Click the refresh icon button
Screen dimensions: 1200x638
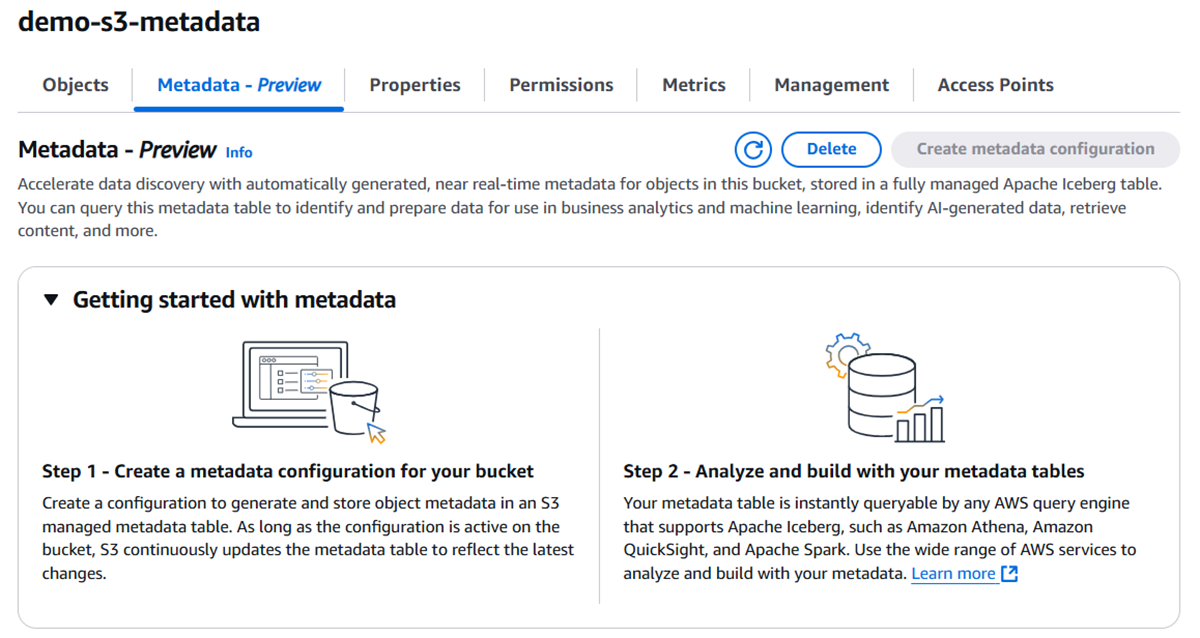click(753, 150)
